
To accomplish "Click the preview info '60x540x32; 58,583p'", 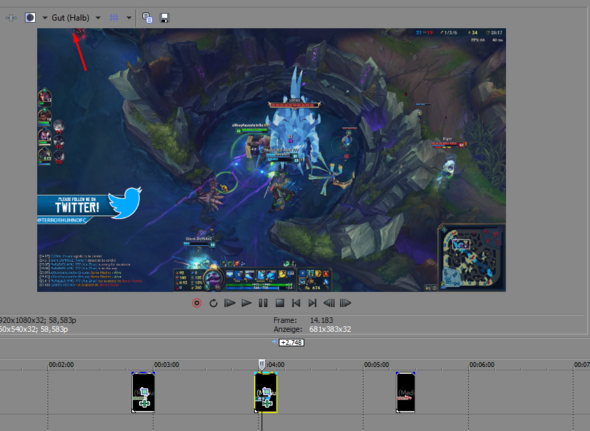I will (34, 329).
